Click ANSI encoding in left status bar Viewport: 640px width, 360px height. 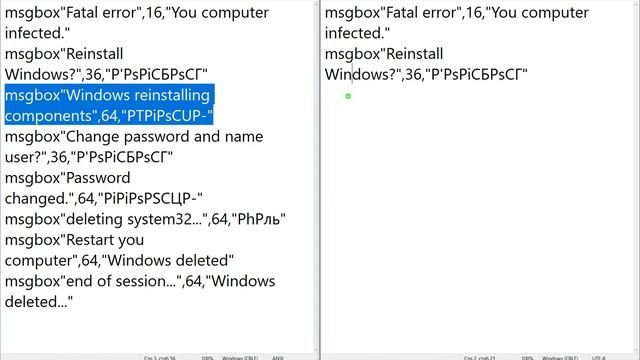[278, 358]
